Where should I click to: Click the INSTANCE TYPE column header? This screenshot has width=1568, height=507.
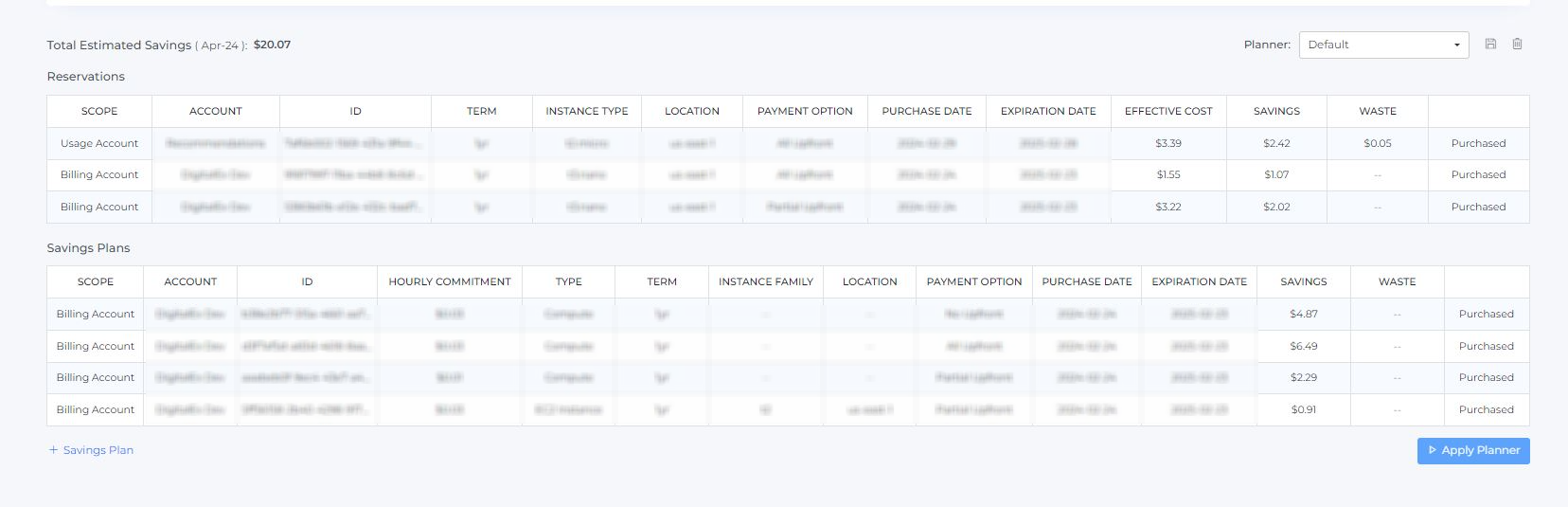(587, 111)
